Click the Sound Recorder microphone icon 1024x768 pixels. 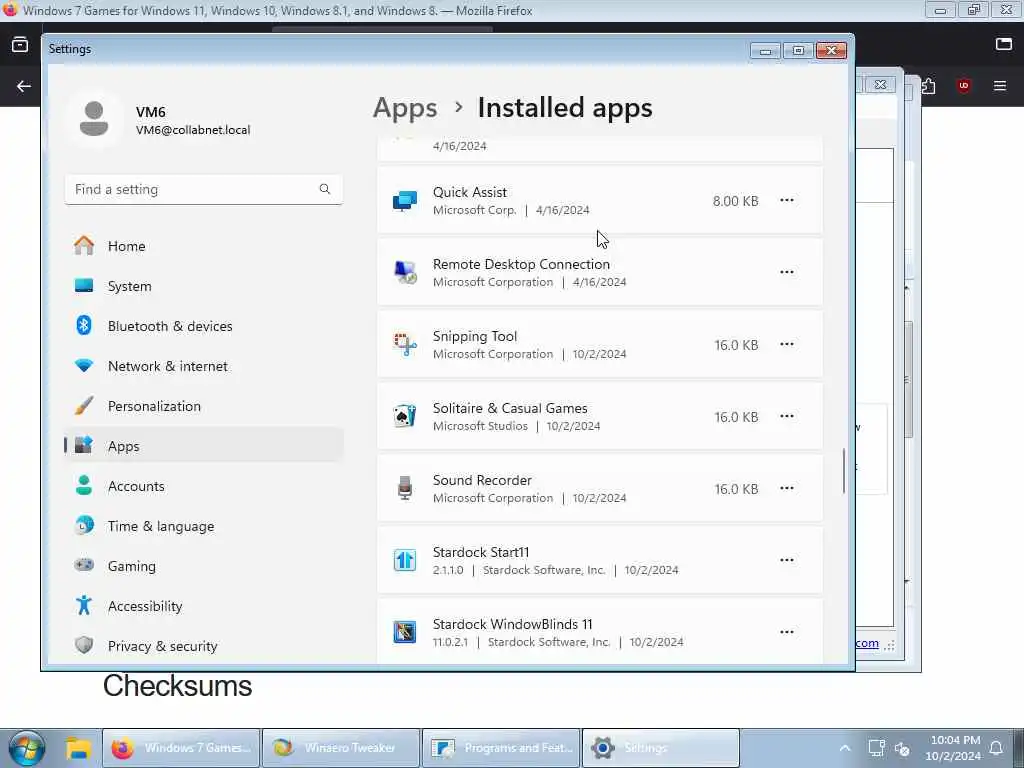405,488
